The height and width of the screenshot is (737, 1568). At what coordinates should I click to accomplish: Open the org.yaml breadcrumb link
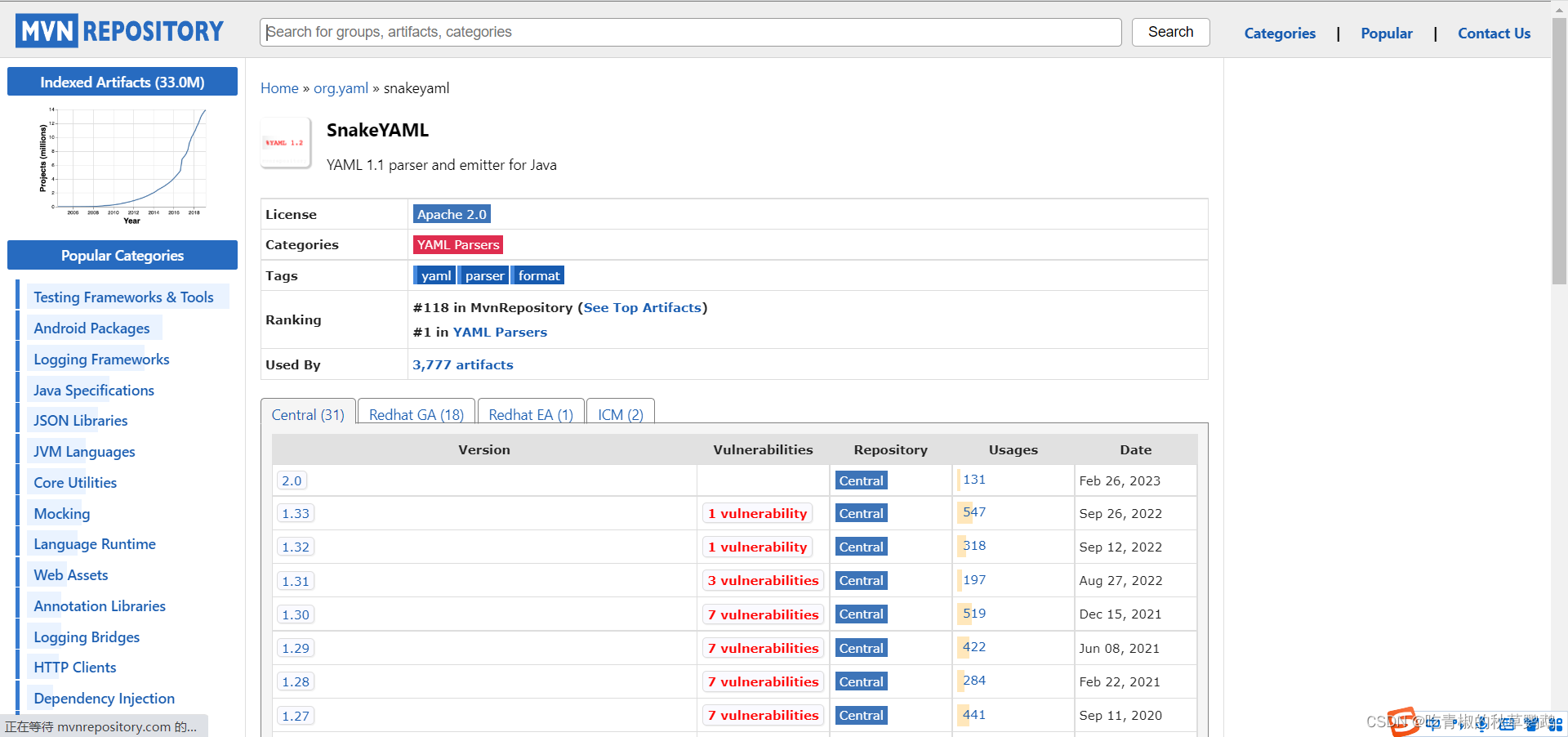point(341,88)
